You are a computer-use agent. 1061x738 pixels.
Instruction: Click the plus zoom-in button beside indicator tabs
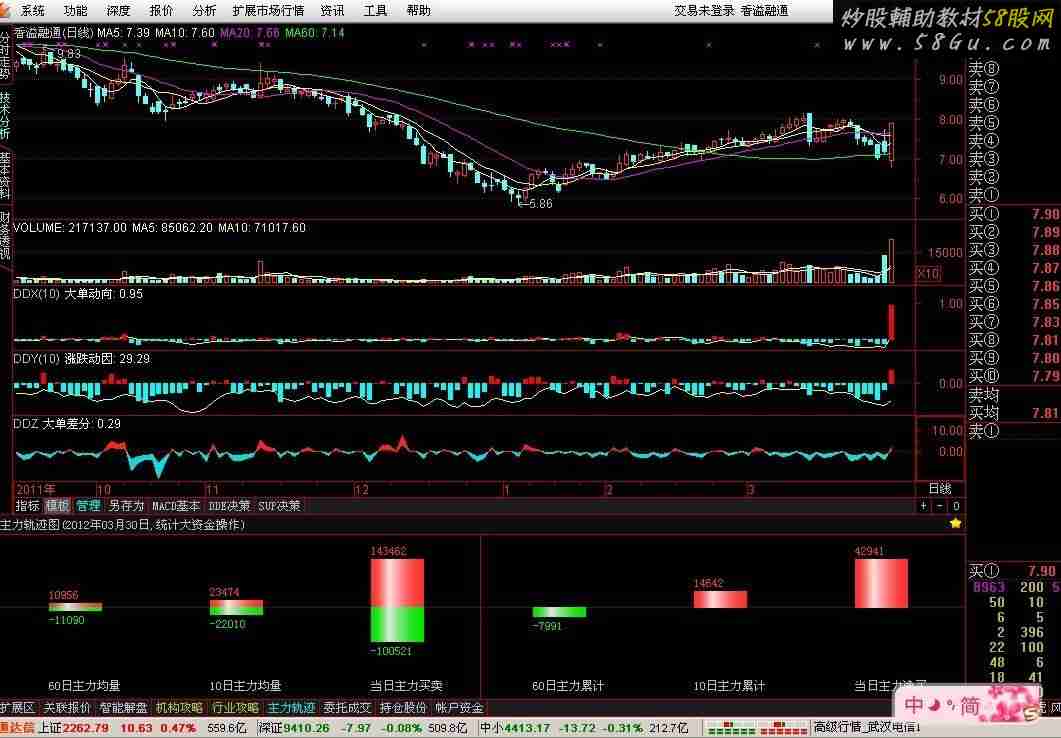click(922, 506)
